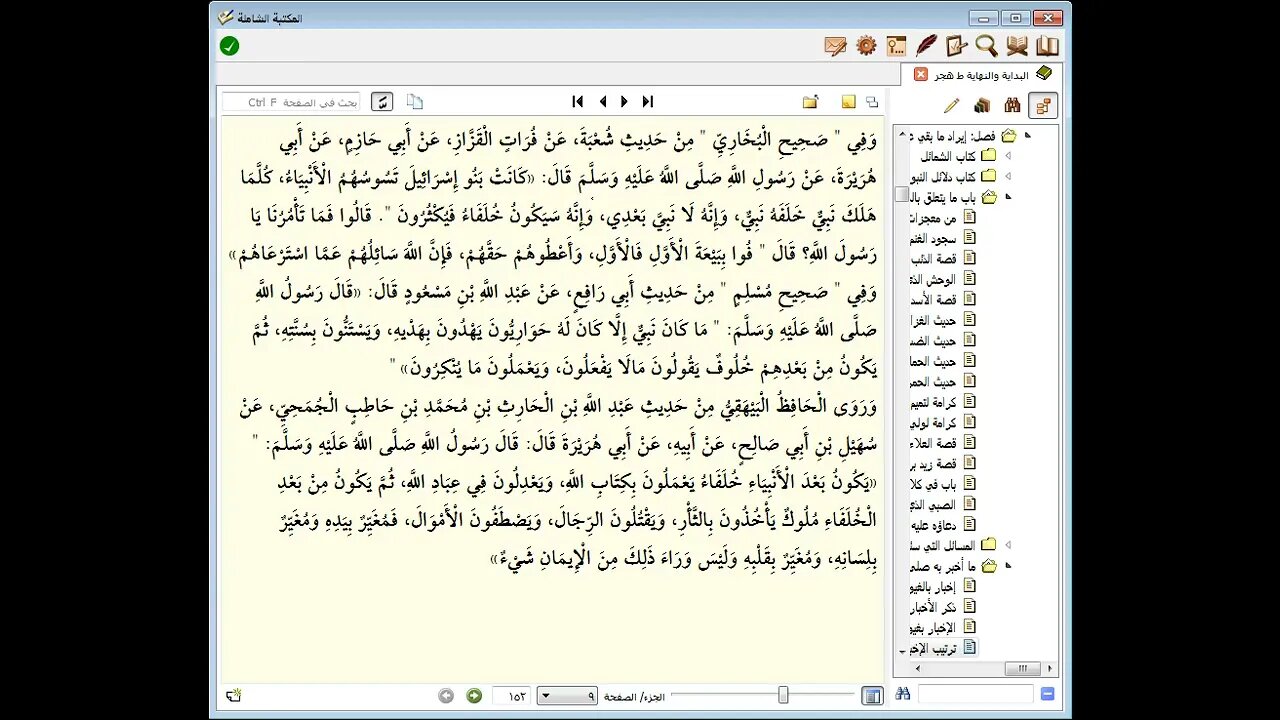Open سجود الغنم entry in tree

pos(943,238)
